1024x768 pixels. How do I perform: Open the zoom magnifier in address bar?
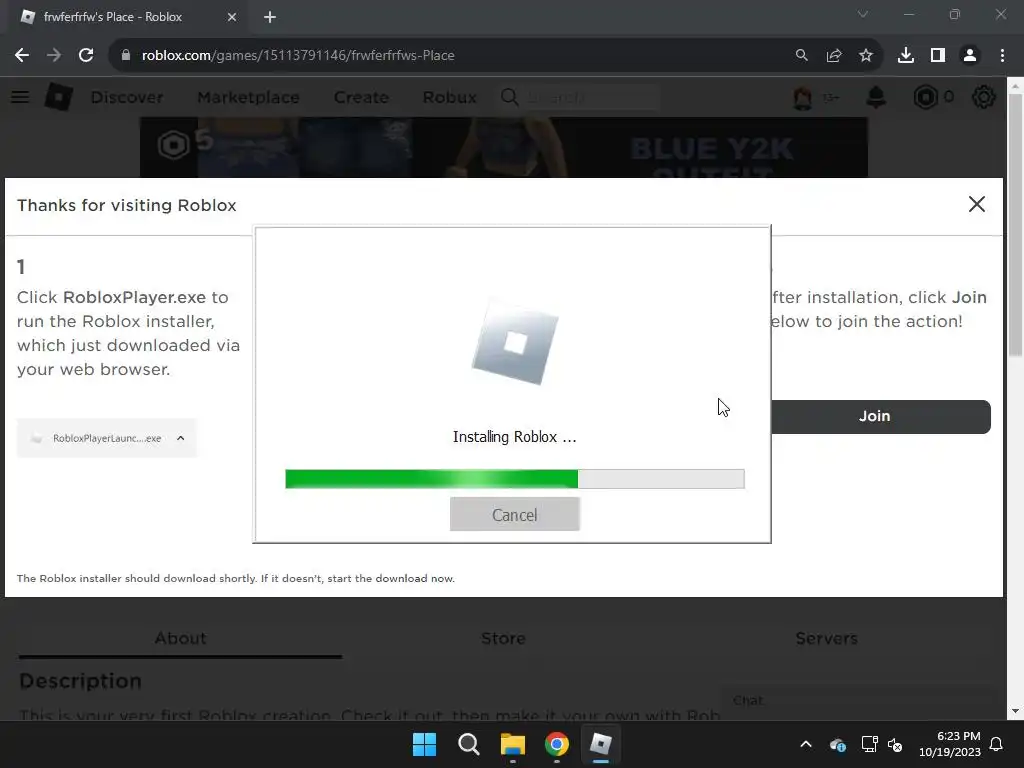[801, 56]
